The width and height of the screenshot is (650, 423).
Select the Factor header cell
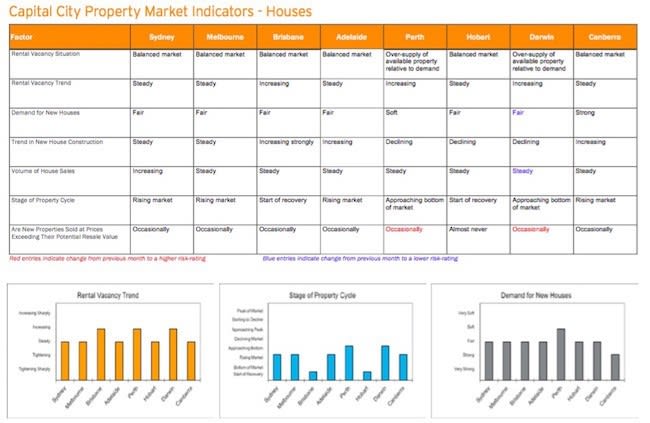[21, 35]
